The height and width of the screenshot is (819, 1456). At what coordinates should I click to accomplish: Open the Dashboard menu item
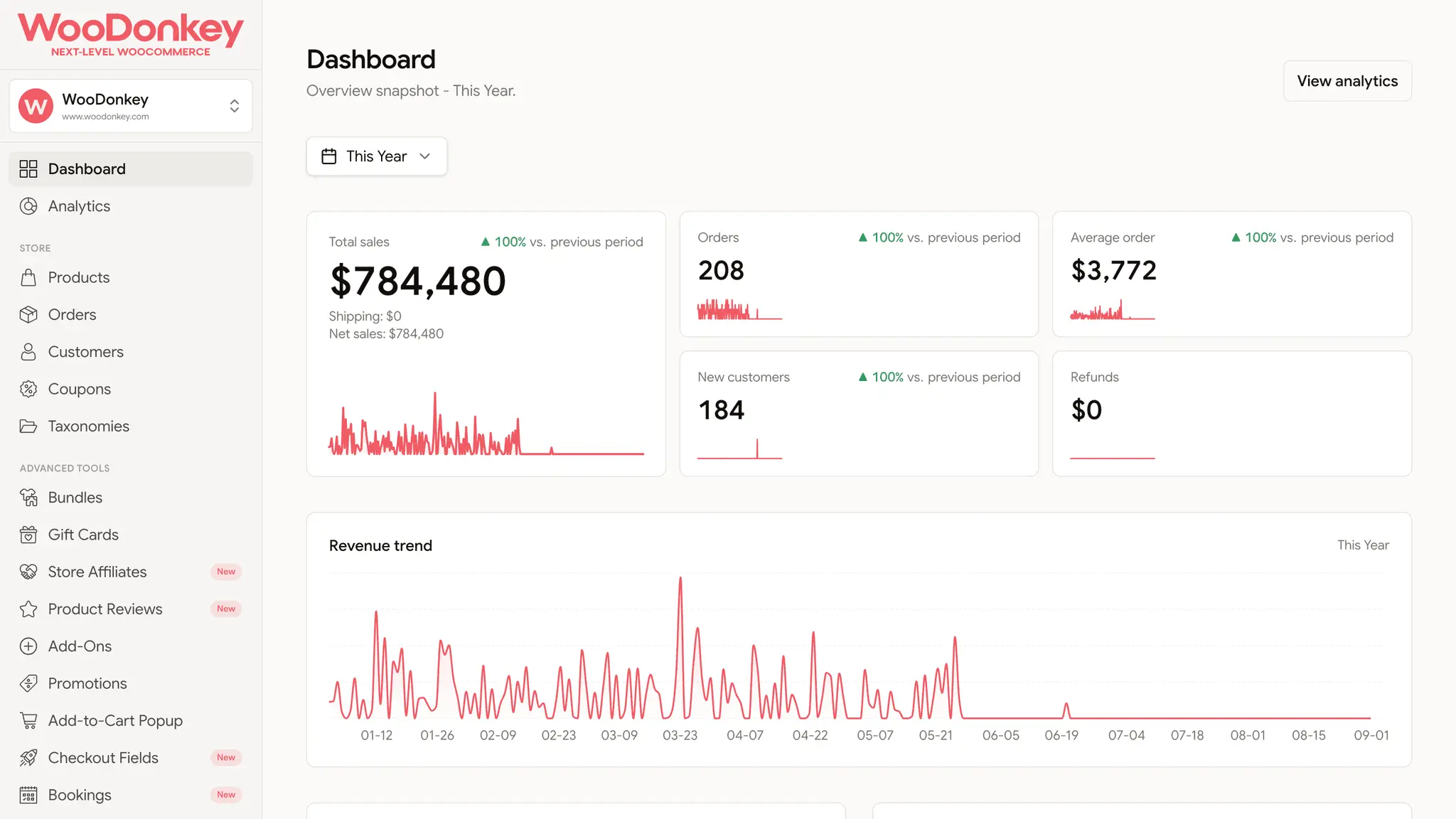point(131,169)
